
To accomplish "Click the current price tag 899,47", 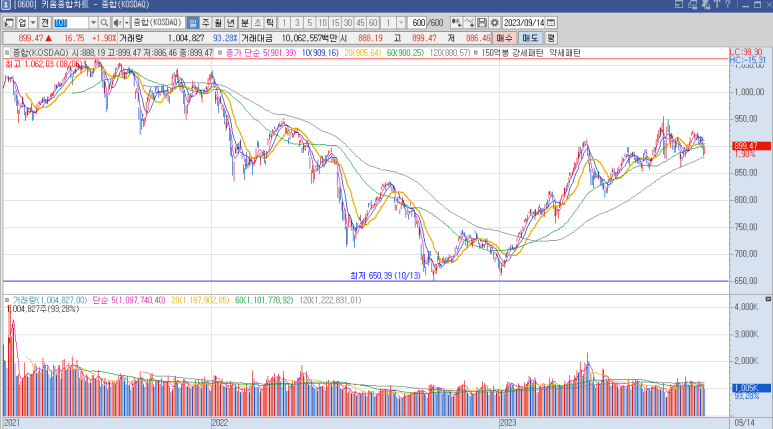I will pos(751,146).
